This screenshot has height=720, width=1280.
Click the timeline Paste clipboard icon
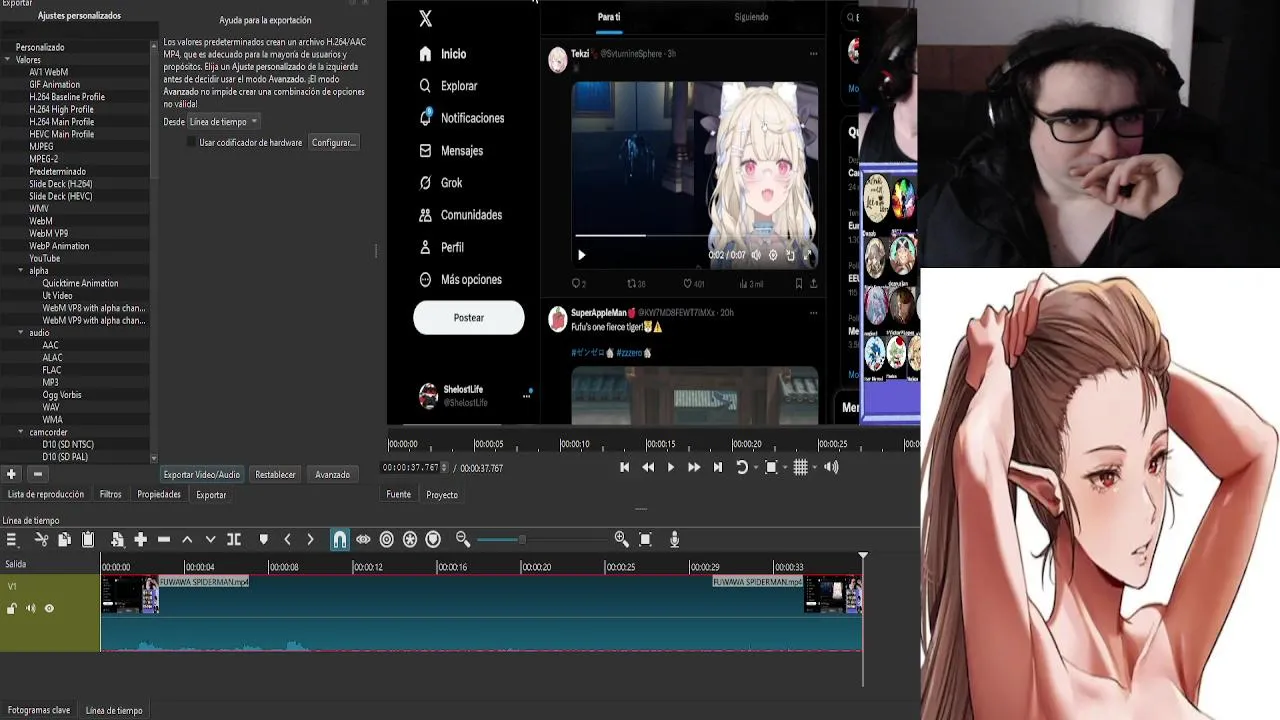88,539
